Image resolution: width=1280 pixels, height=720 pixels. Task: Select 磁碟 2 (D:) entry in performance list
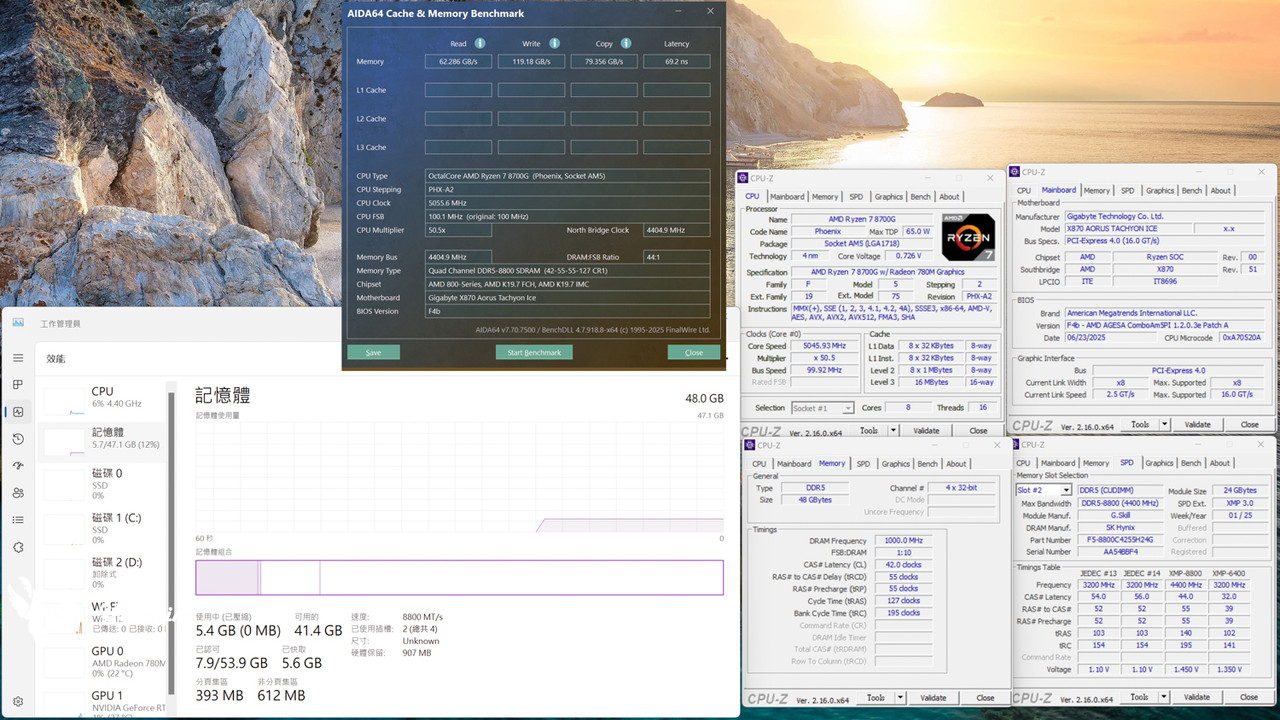pos(103,573)
